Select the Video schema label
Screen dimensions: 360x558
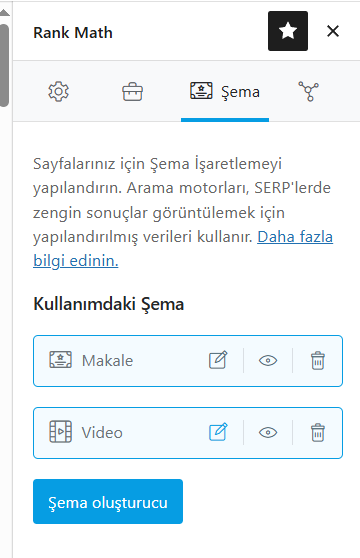coord(102,432)
